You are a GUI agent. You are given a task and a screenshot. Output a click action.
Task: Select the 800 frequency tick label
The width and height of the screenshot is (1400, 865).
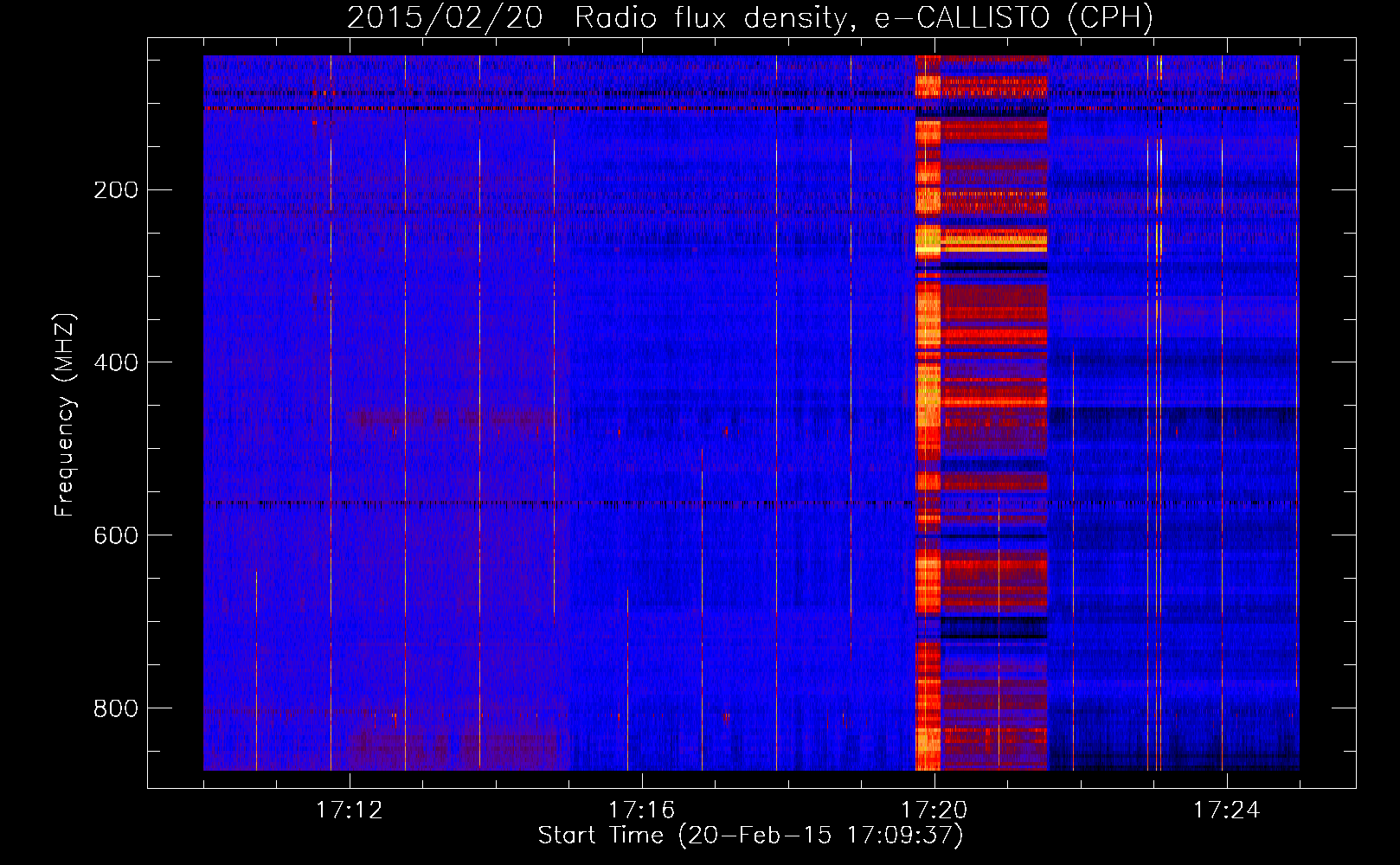pyautogui.click(x=116, y=708)
